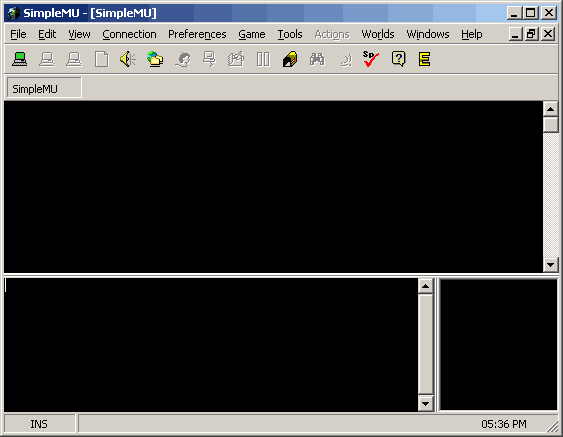Open the Connection menu
Viewport: 563px width, 437px height.
129,34
